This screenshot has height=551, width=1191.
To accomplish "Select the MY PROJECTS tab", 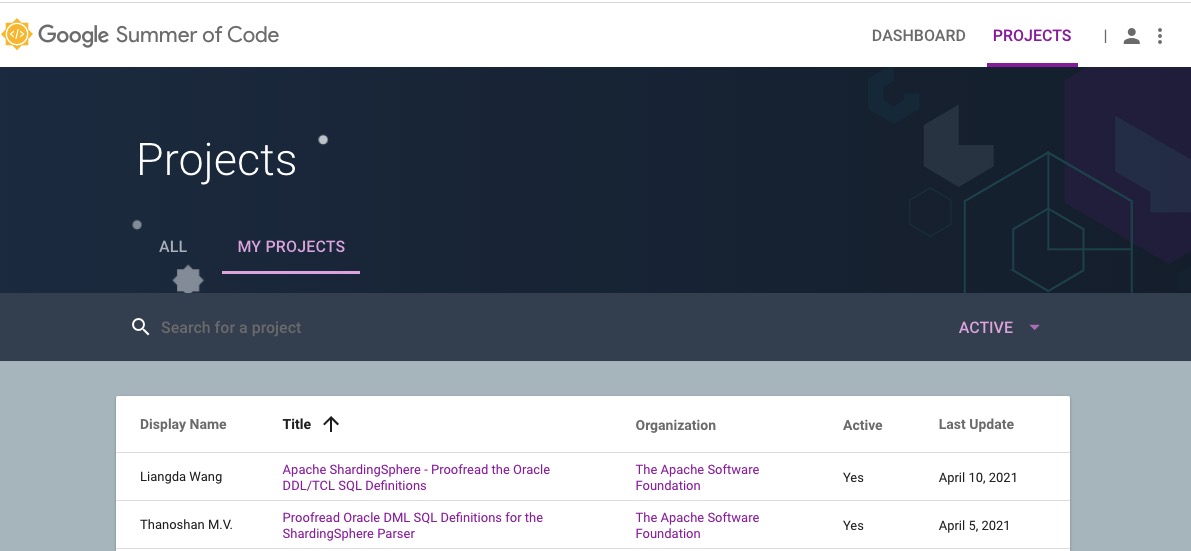I will pos(291,247).
